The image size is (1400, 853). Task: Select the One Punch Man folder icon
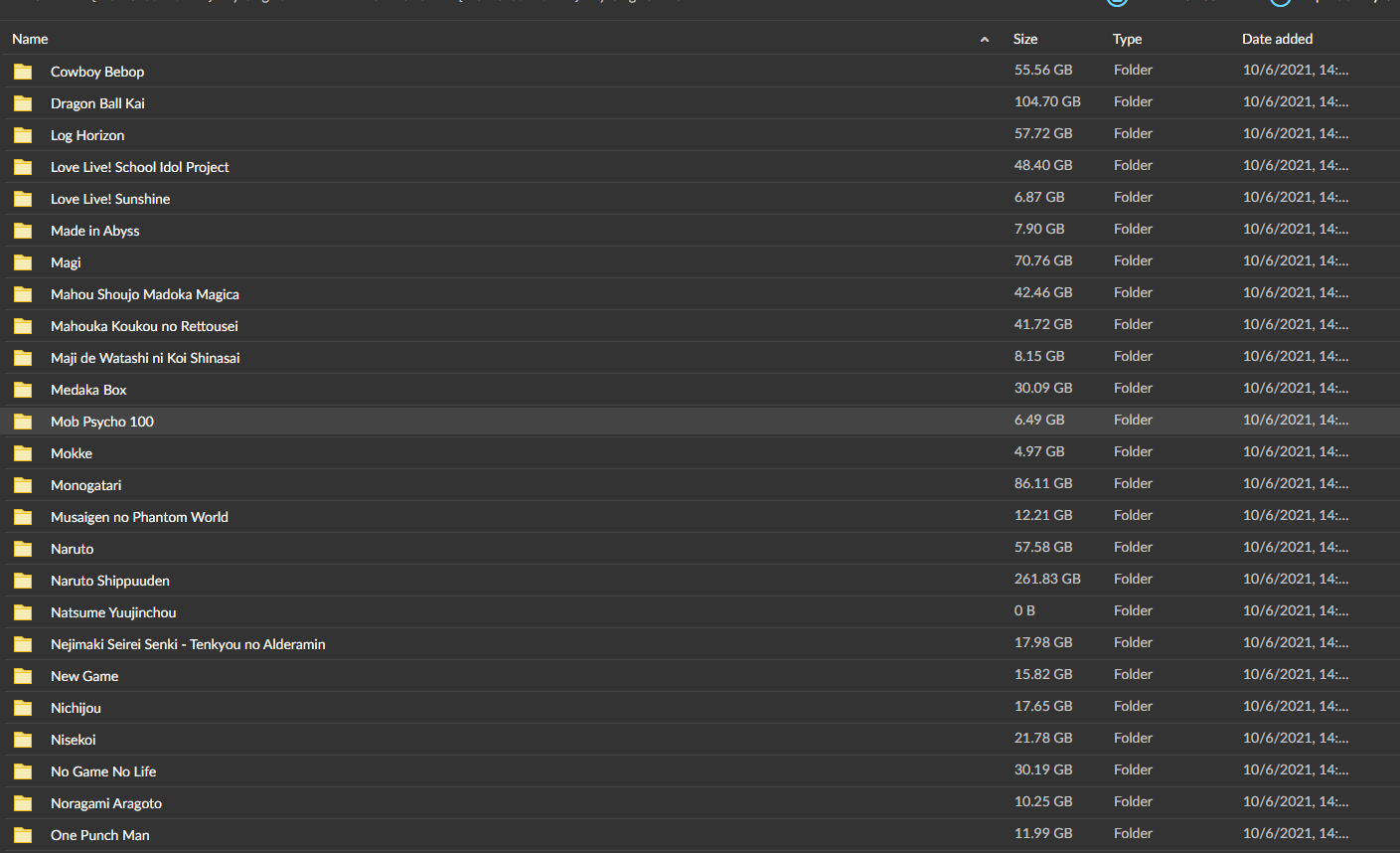[x=23, y=835]
